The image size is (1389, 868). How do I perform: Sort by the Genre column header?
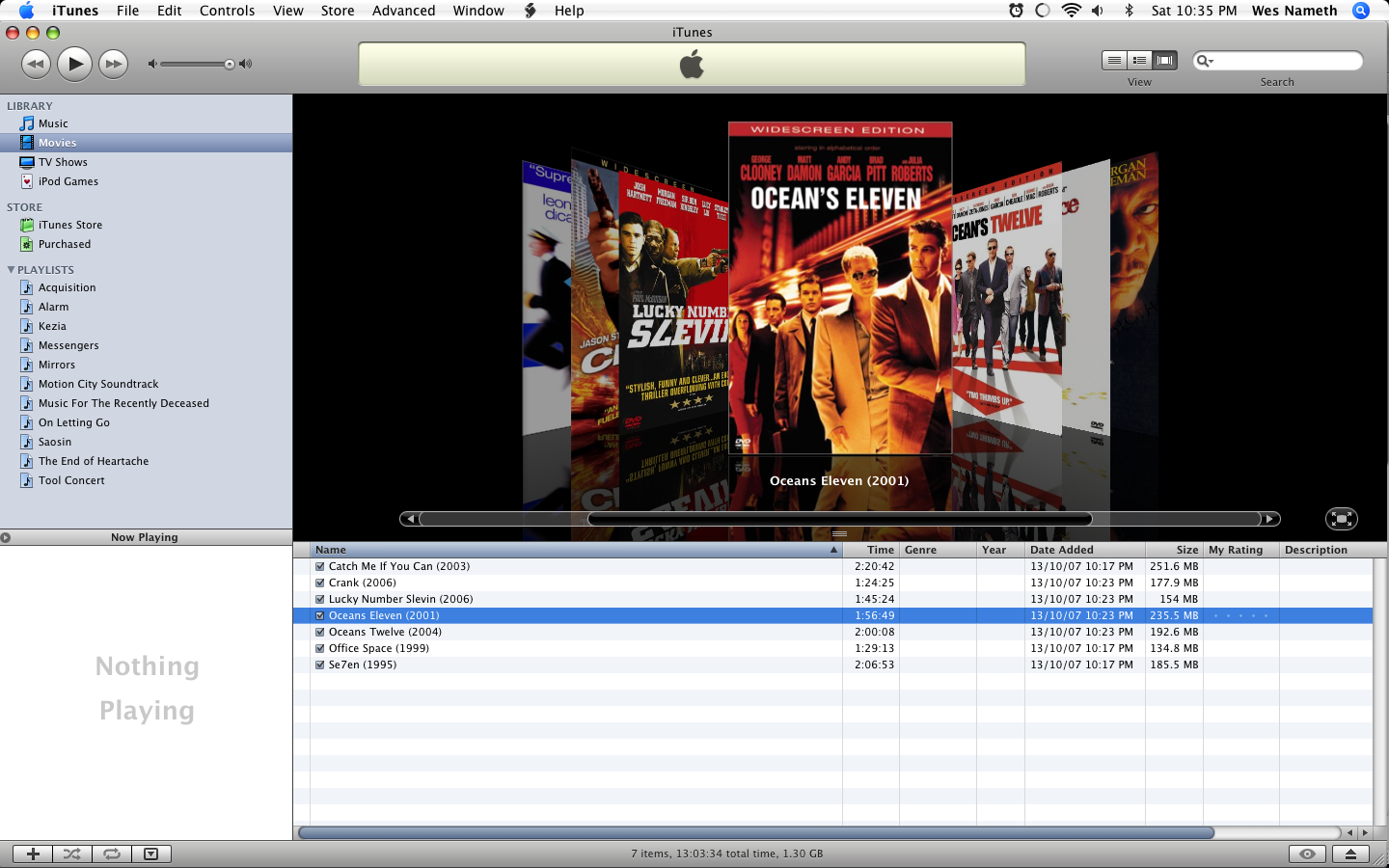coord(938,550)
